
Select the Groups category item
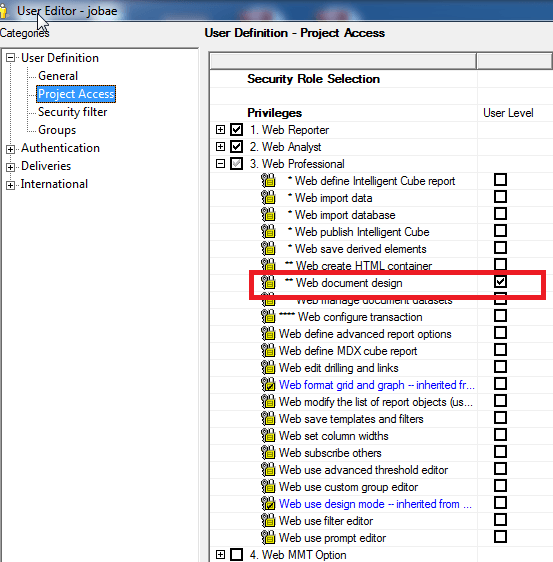coord(57,130)
